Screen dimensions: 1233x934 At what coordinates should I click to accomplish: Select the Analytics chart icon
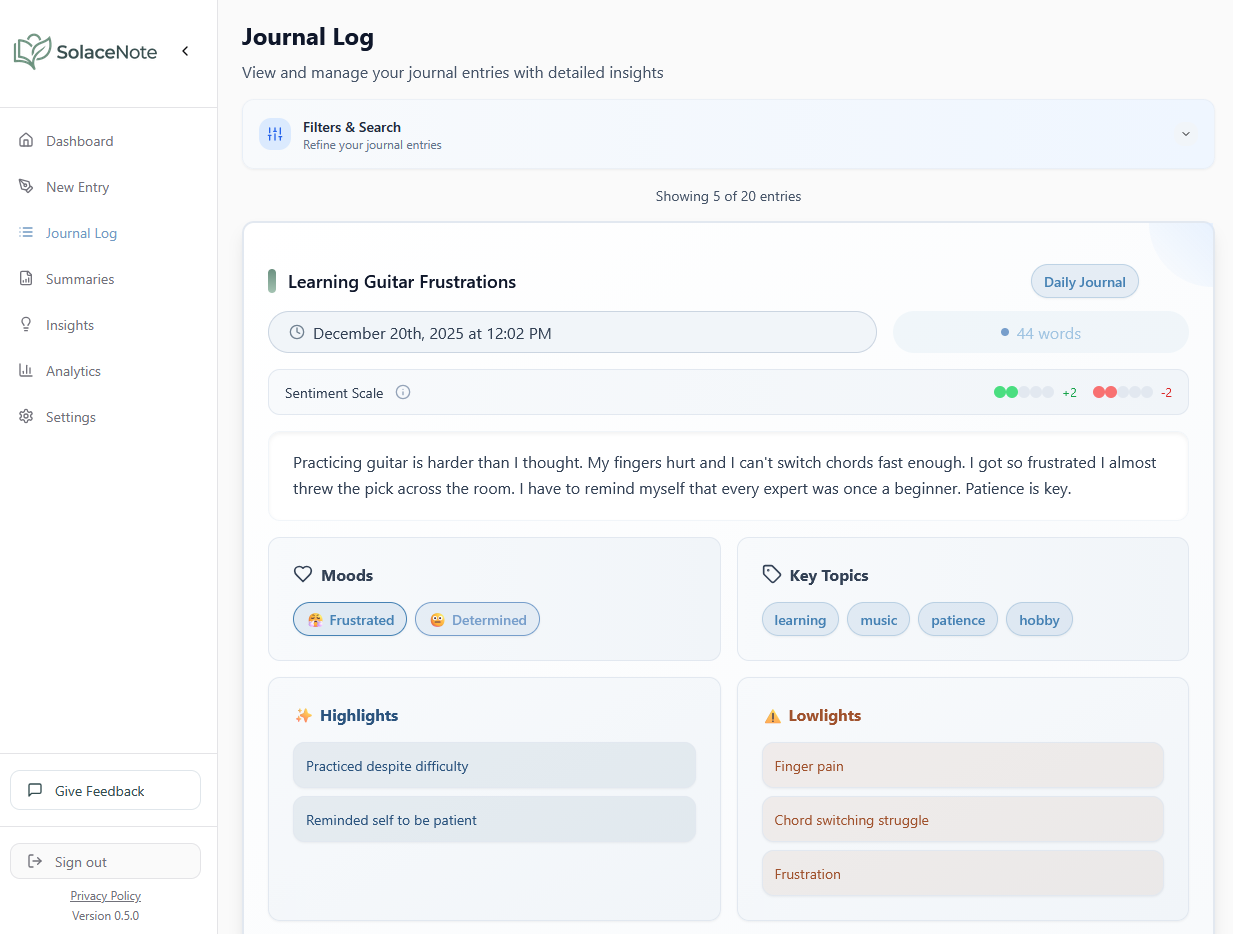coord(25,370)
